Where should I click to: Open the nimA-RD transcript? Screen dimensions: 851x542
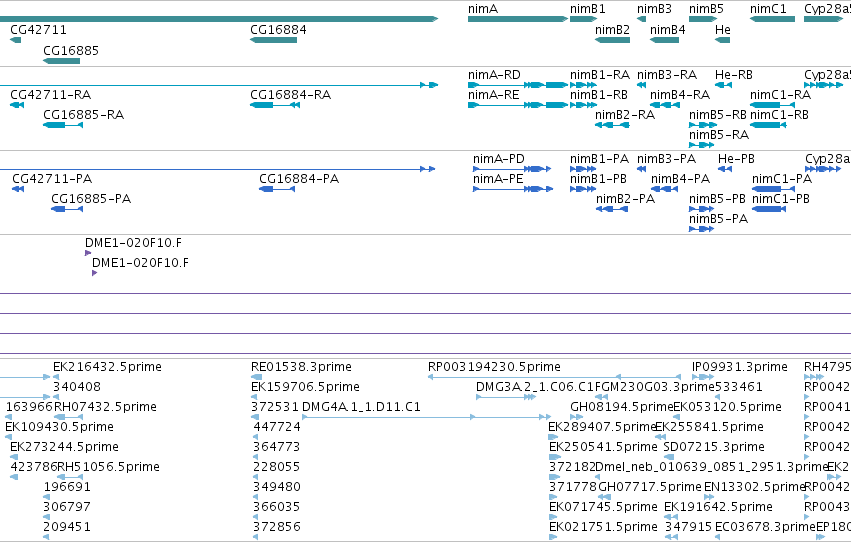(518, 85)
